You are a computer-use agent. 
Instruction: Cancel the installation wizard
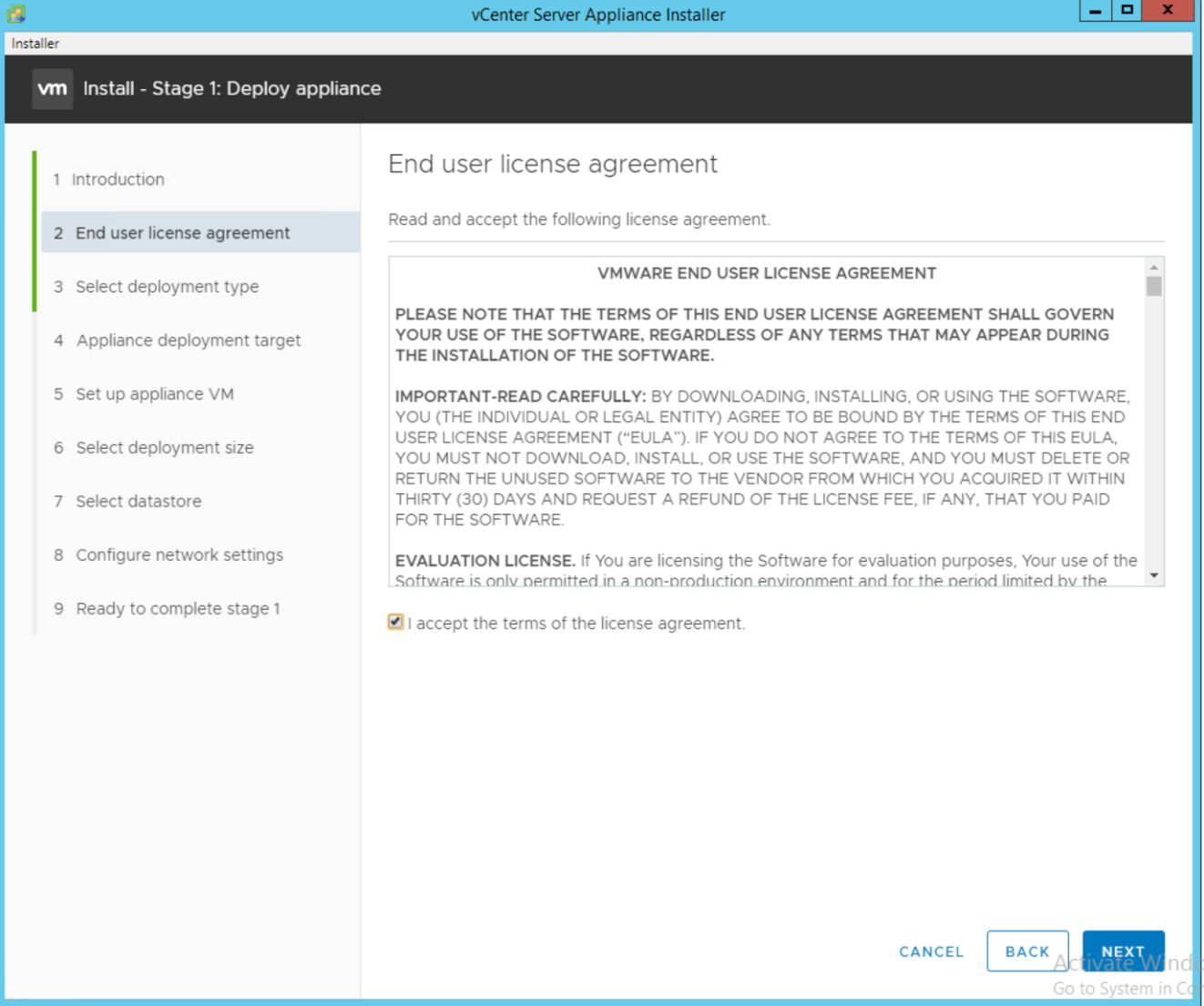coord(931,951)
